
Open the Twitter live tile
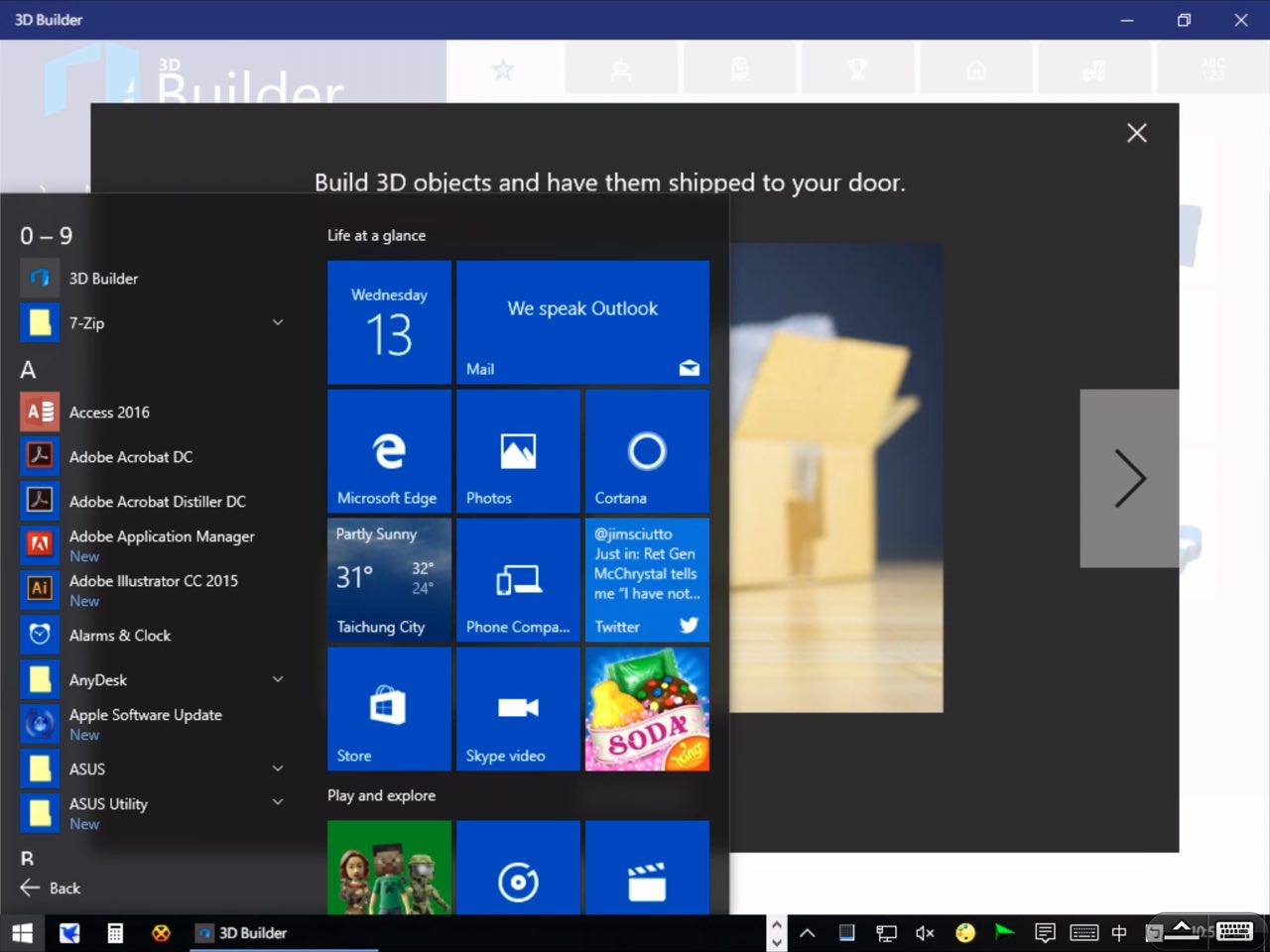647,580
